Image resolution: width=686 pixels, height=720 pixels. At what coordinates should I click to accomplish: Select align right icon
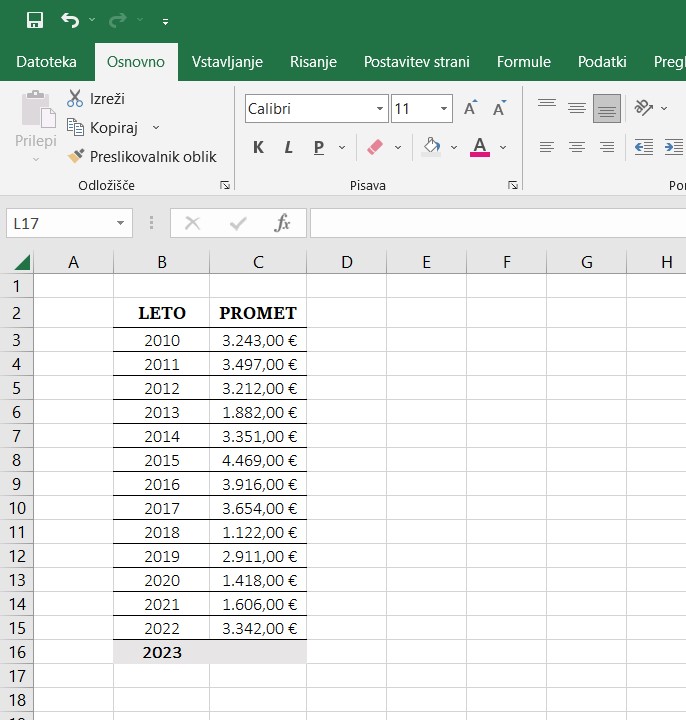coord(607,147)
